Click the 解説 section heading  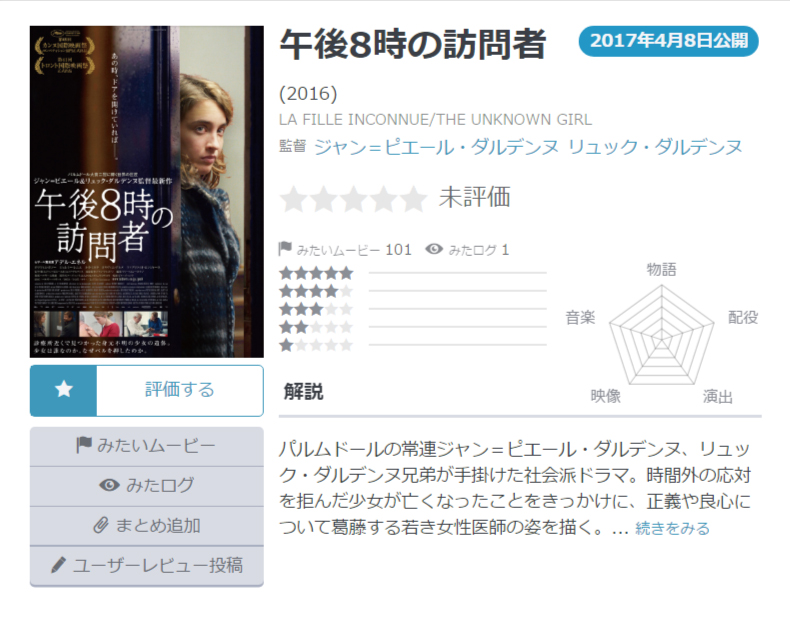(303, 391)
